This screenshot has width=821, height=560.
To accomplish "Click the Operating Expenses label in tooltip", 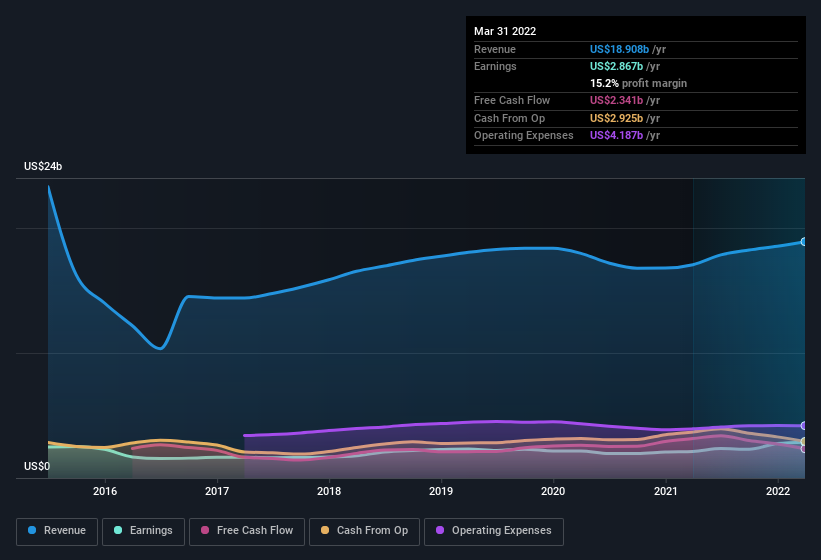I will 524,136.
